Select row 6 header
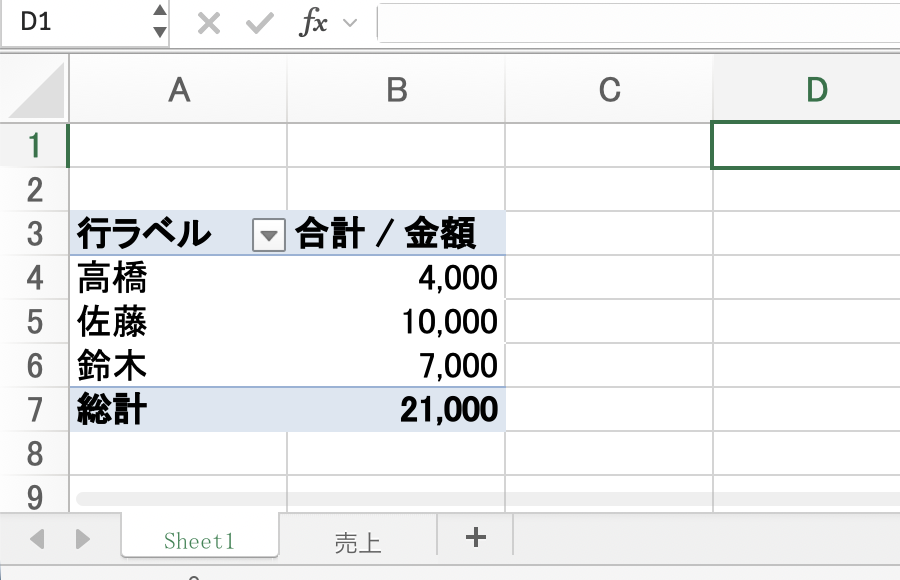 [34, 366]
